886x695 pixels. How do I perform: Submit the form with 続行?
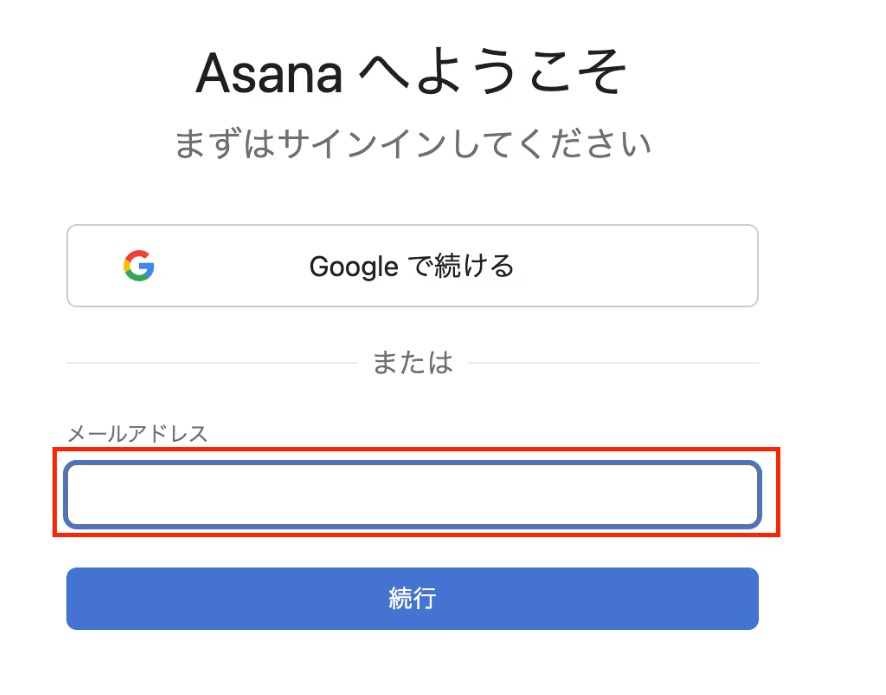412,599
